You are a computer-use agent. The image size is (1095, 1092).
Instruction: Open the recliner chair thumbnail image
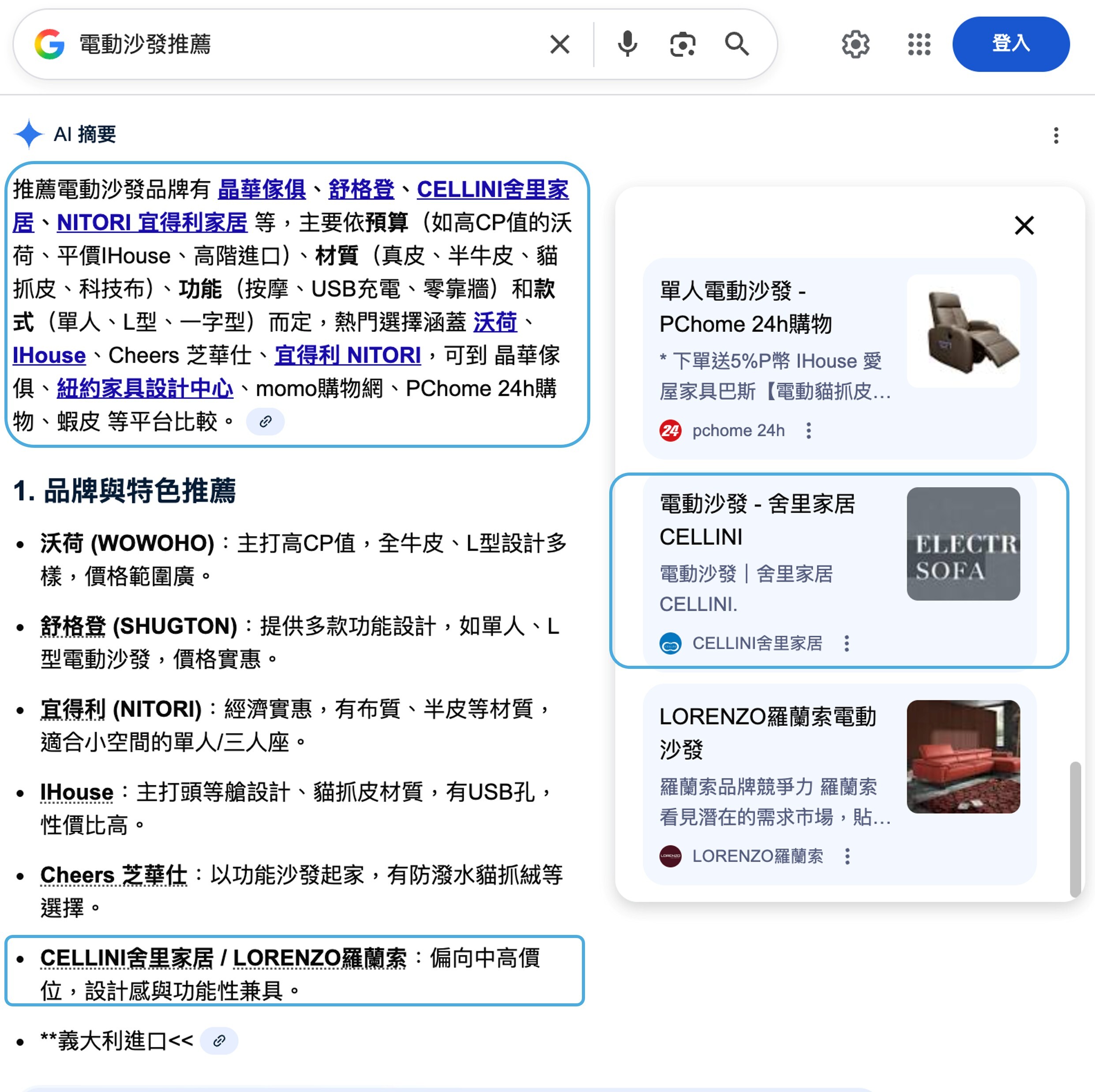point(963,331)
